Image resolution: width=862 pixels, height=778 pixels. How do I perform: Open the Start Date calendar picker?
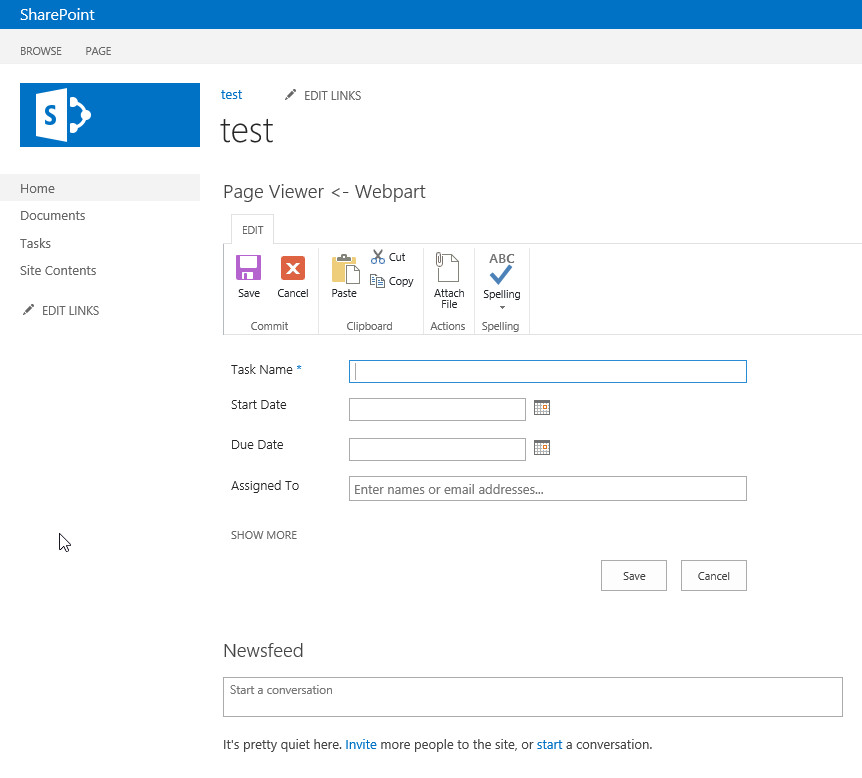542,408
